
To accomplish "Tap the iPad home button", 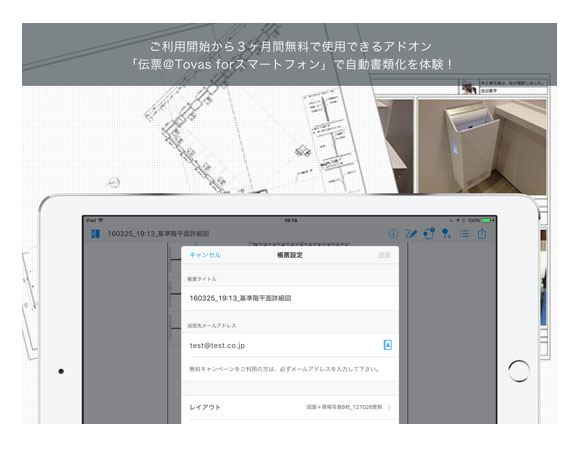I will [x=519, y=371].
